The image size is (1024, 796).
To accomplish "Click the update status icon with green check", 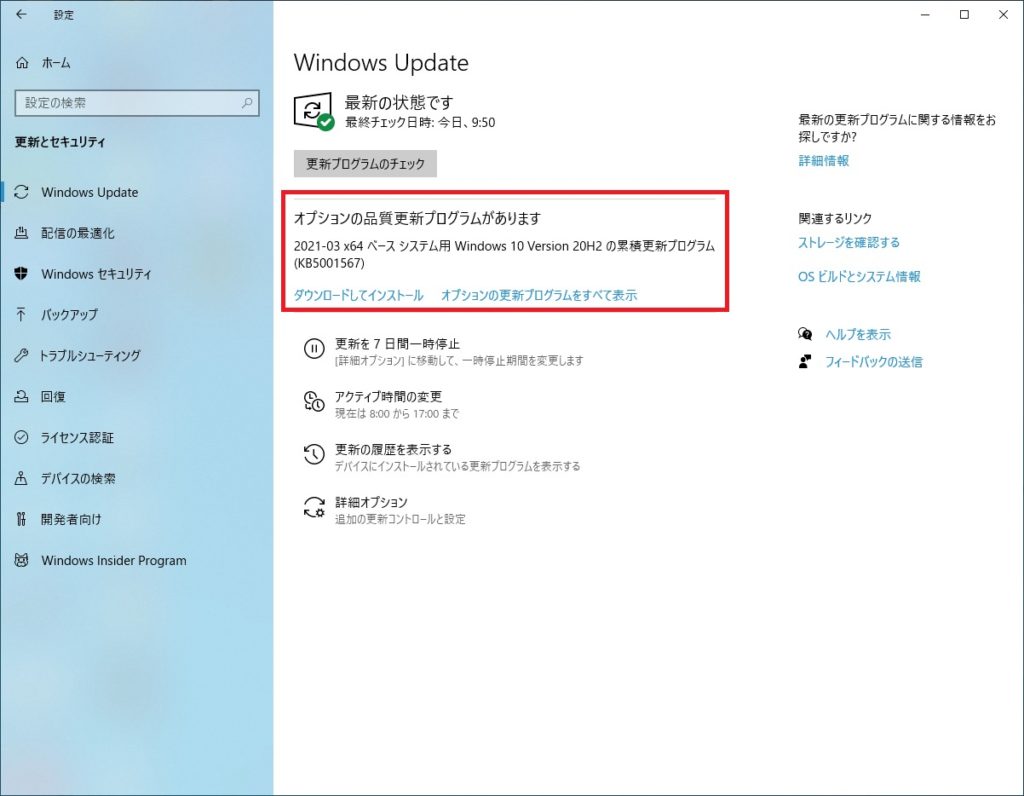I will click(x=314, y=112).
